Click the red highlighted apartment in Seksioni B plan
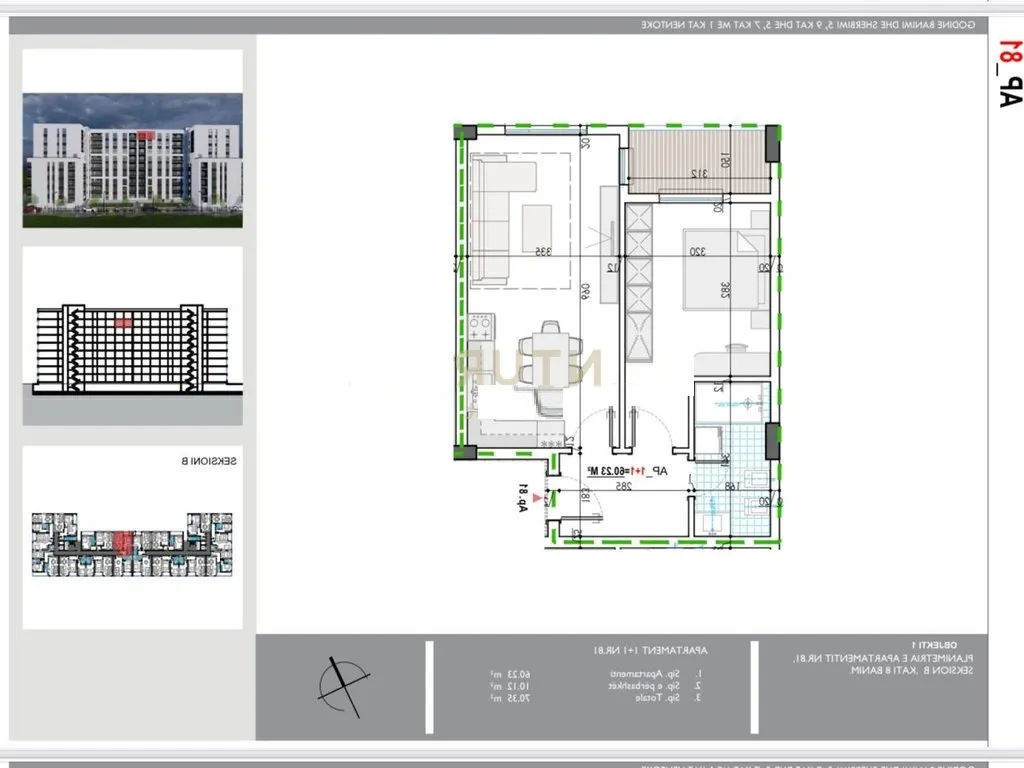The width and height of the screenshot is (1024, 768). (123, 542)
